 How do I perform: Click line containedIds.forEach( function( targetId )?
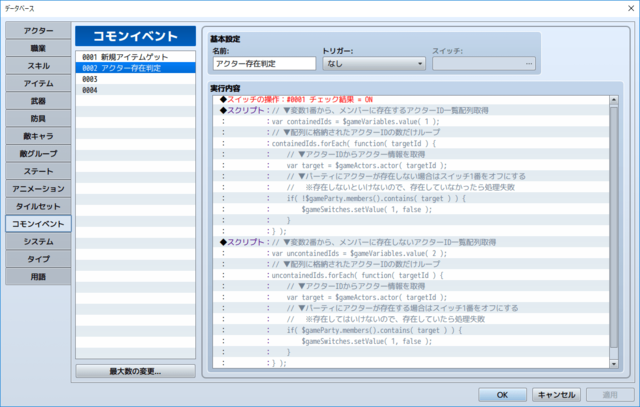click(x=411, y=143)
